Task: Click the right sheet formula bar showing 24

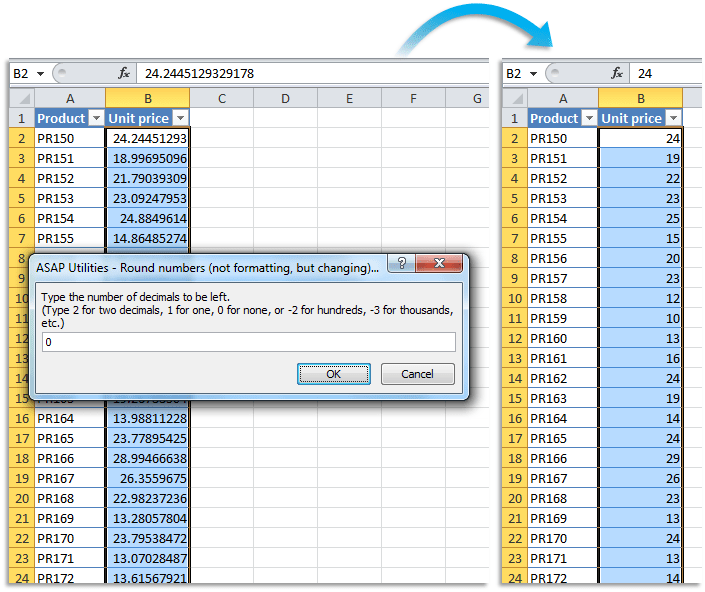Action: (x=666, y=73)
